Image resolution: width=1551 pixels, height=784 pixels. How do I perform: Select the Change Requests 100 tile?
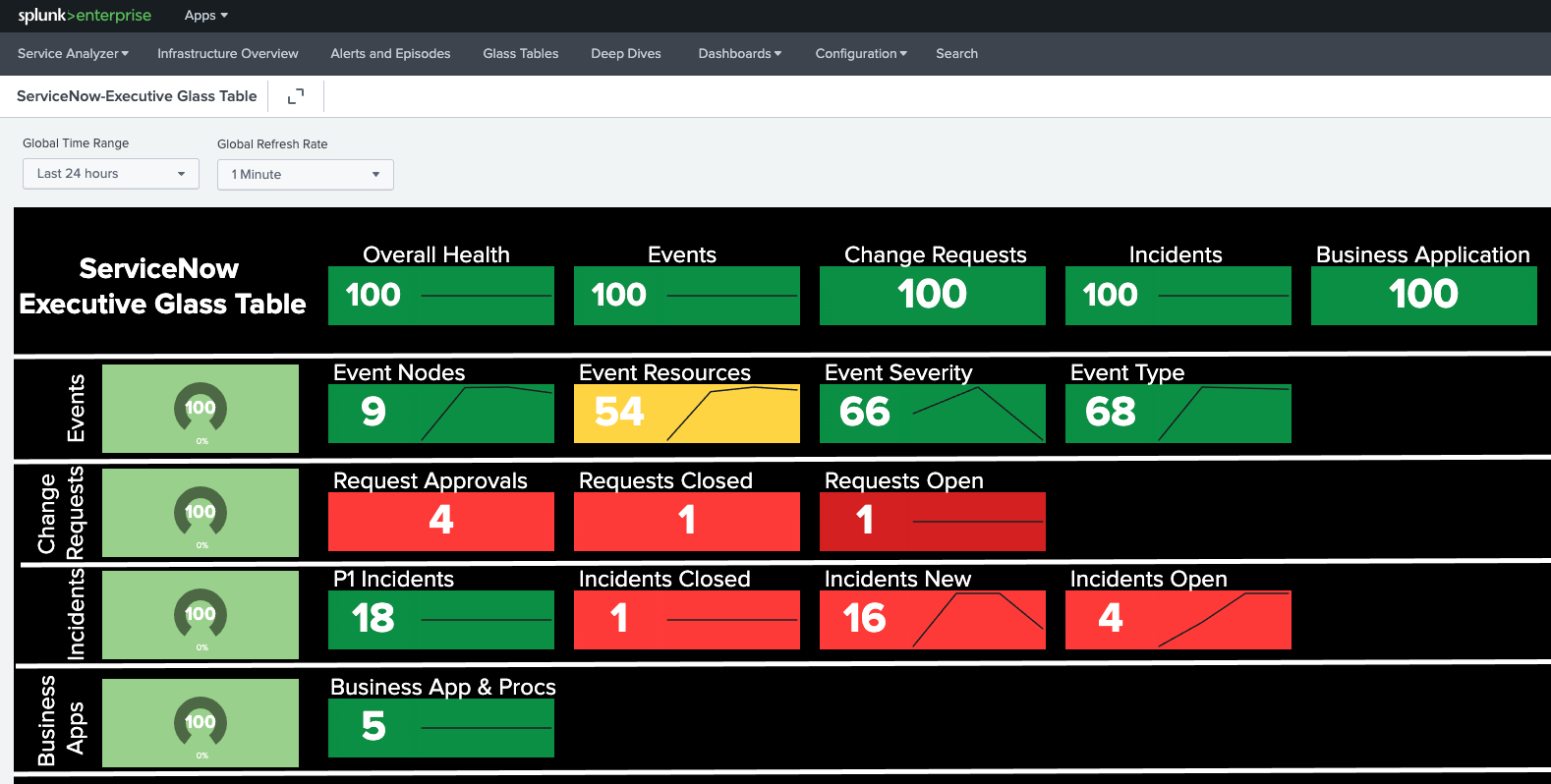click(933, 296)
